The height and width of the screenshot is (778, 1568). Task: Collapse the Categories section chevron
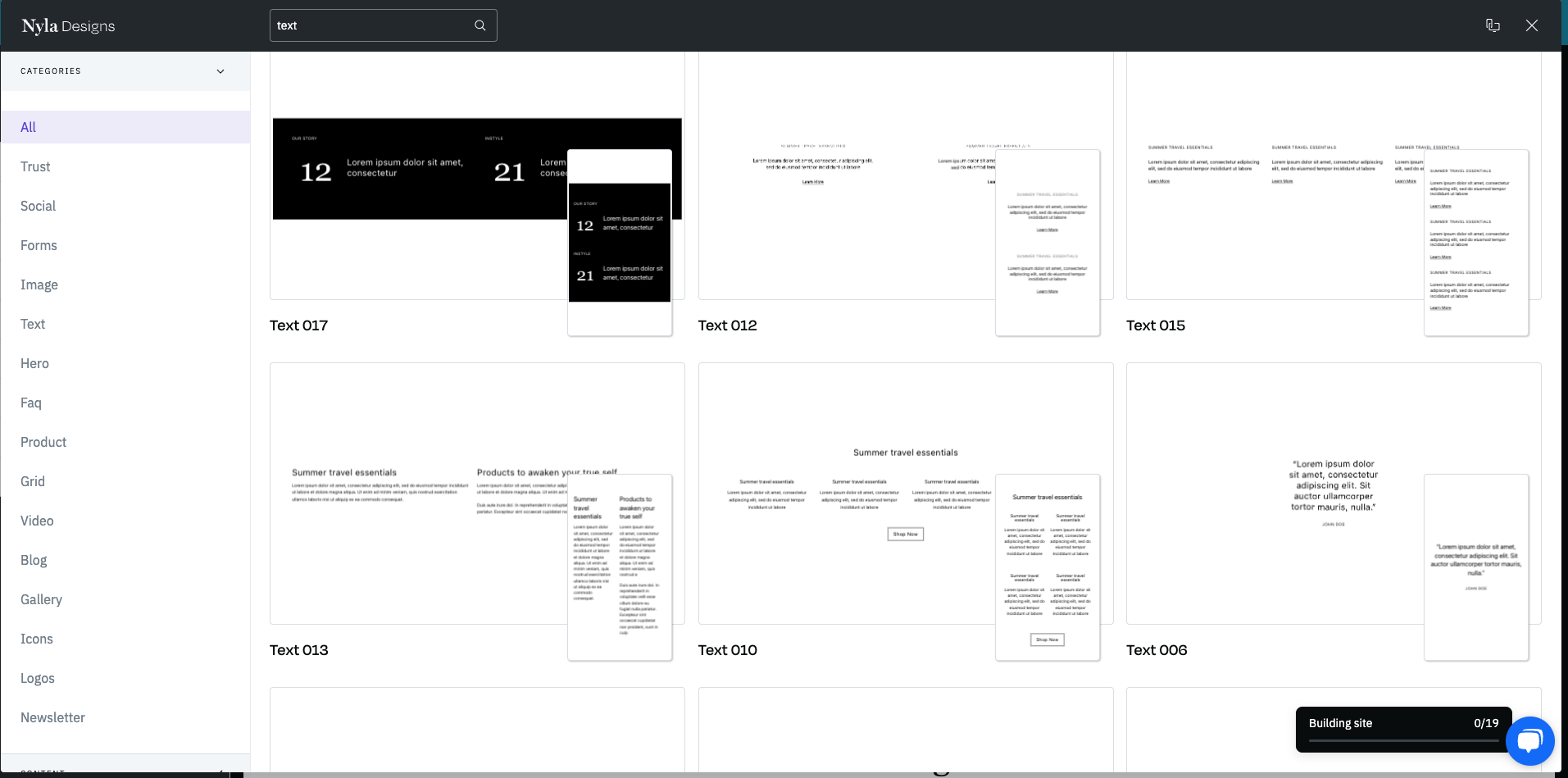click(220, 71)
